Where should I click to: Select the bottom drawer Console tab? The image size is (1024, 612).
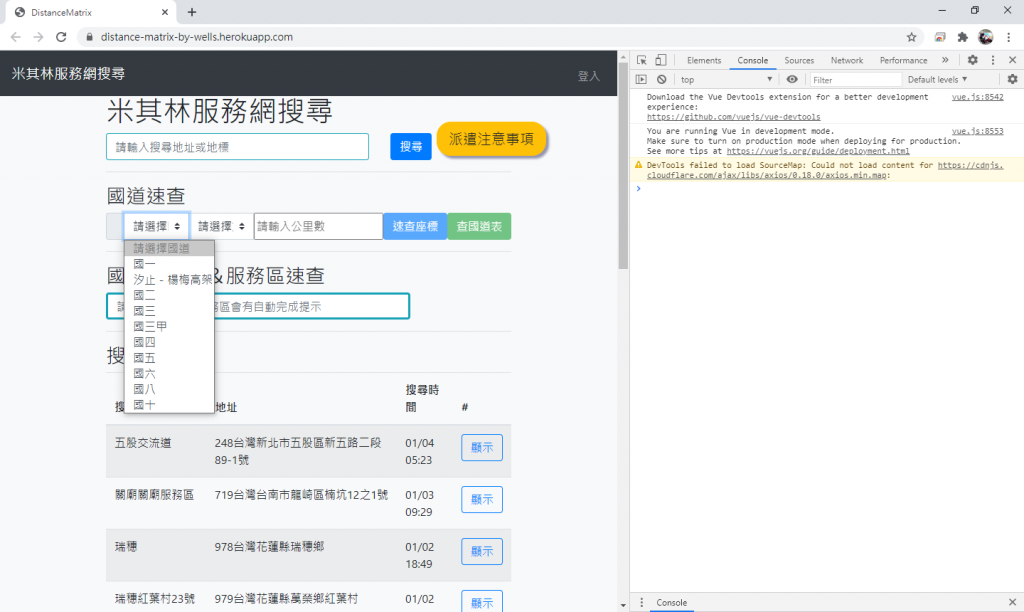(x=671, y=602)
